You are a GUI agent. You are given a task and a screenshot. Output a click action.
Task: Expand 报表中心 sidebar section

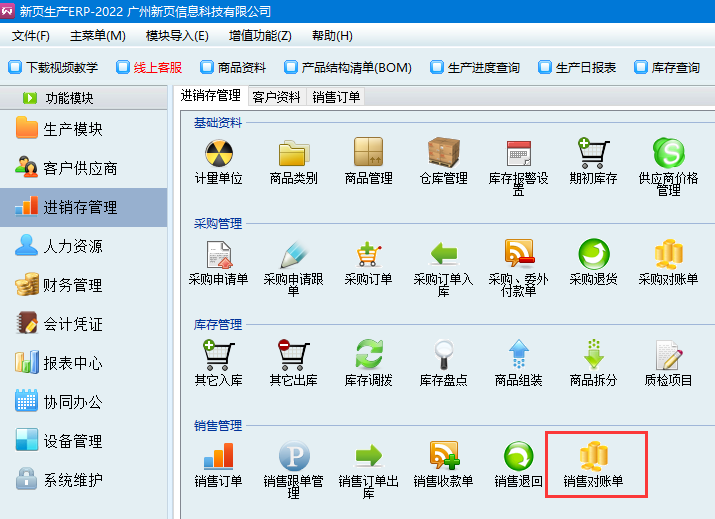(x=72, y=363)
